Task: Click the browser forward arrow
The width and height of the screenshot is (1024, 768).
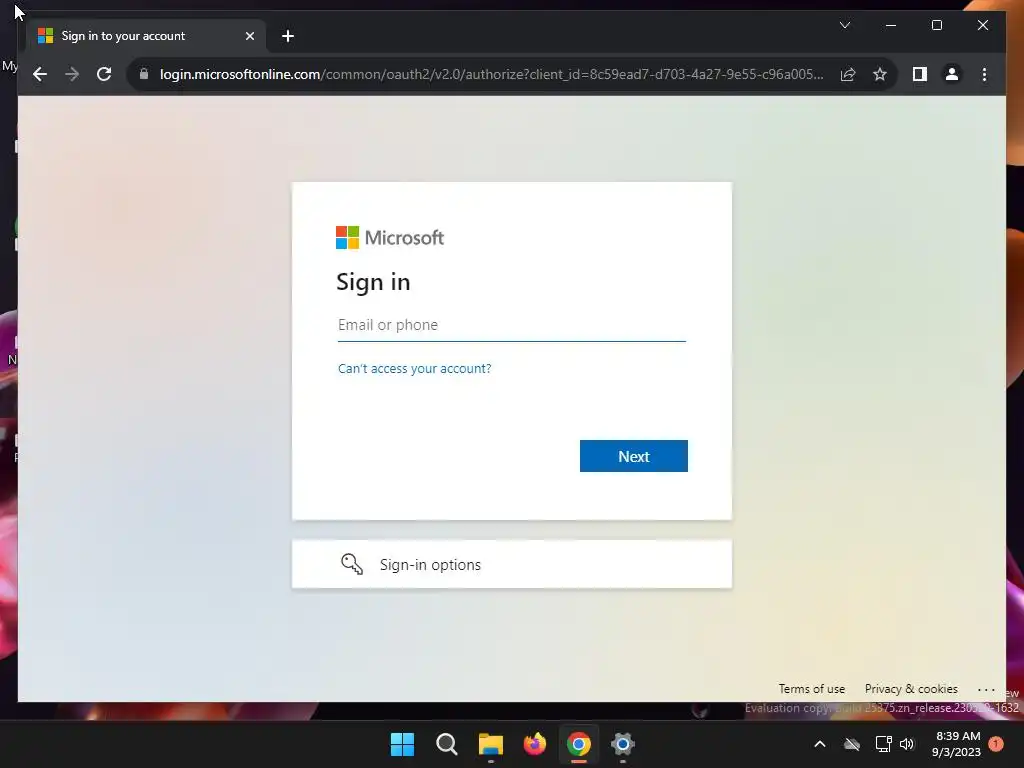Action: tap(72, 74)
